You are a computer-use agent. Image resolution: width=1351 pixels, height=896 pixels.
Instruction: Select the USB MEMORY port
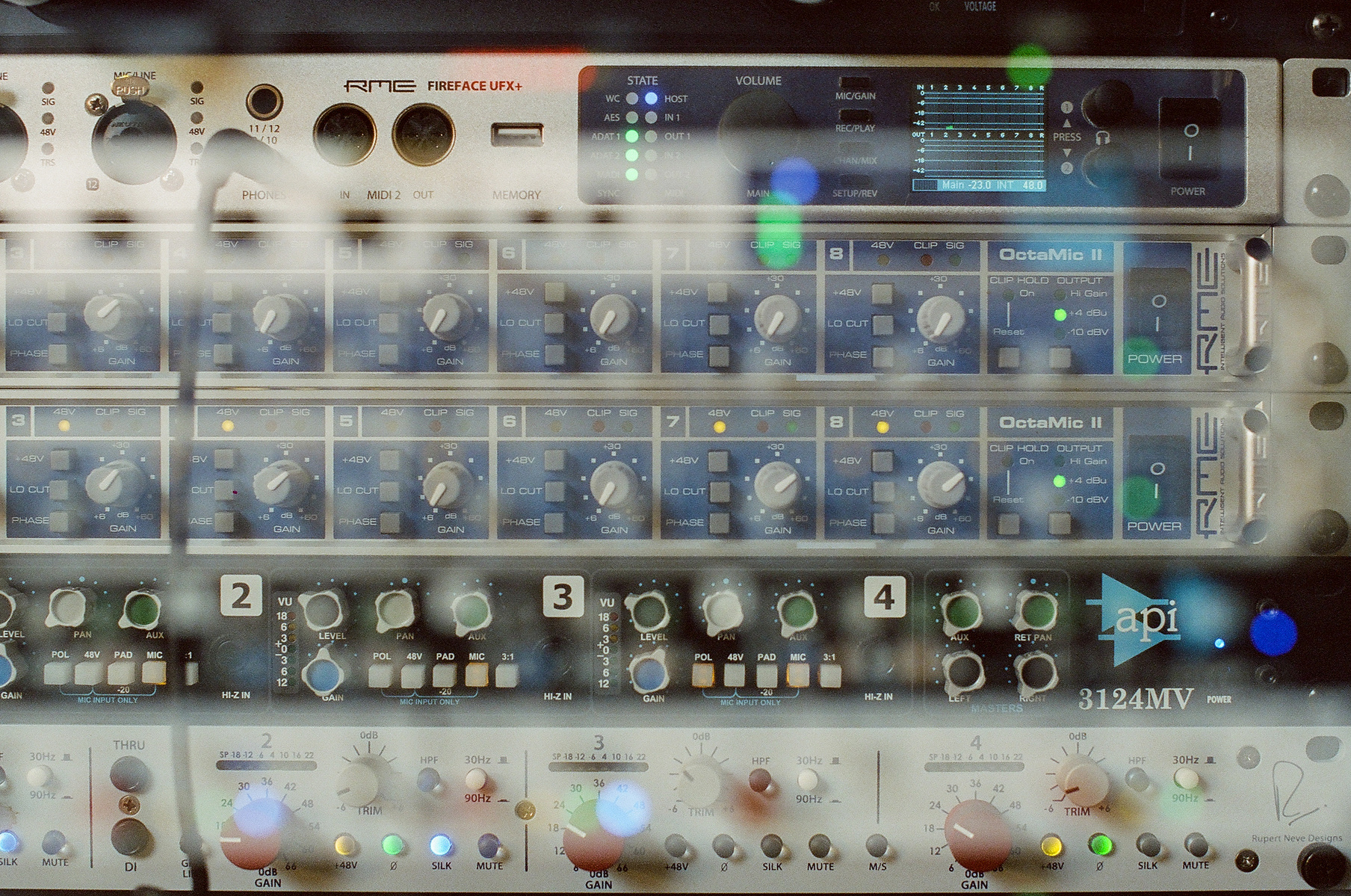point(517,135)
